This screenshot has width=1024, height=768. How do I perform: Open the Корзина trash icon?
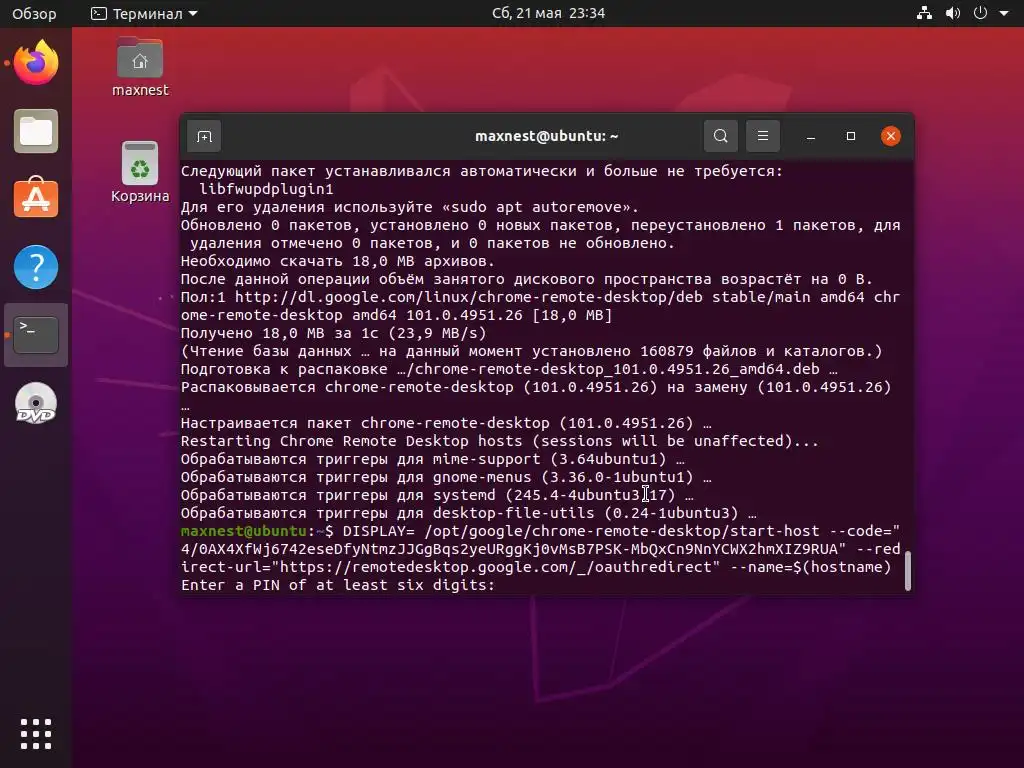(x=140, y=172)
